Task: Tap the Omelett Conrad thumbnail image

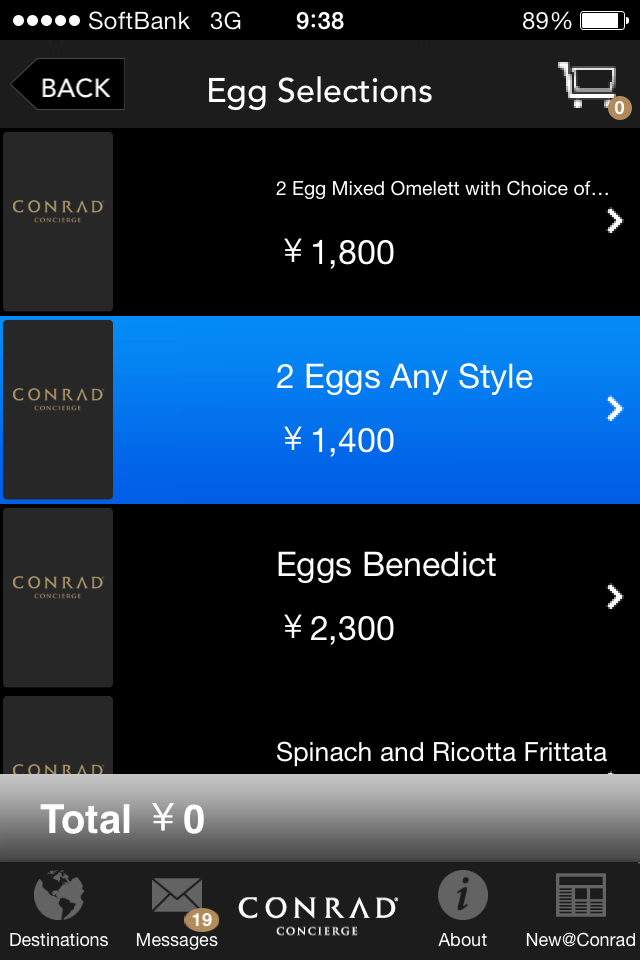Action: (x=58, y=221)
